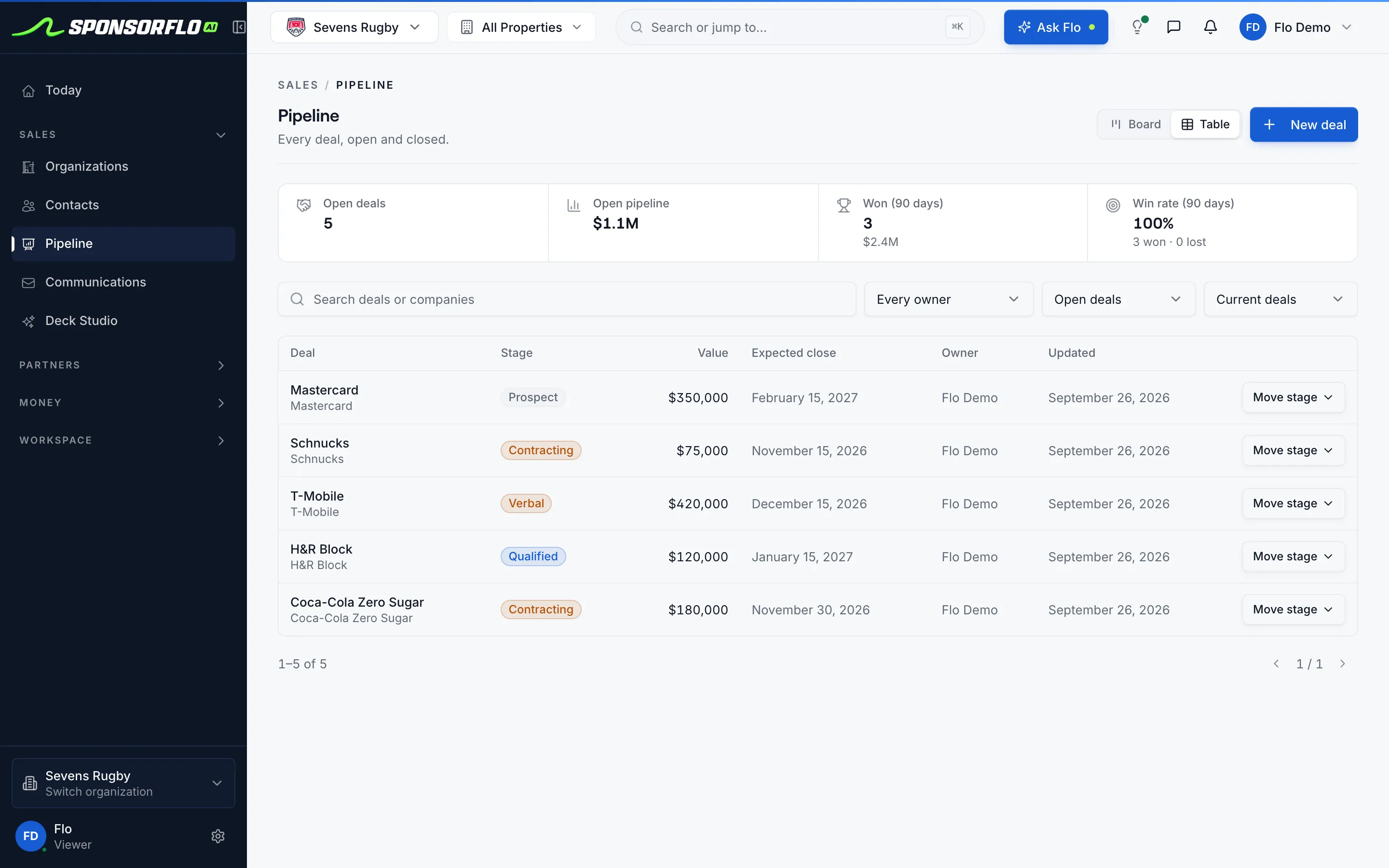Click the Open deals handshake icon
The image size is (1389, 868).
pyautogui.click(x=304, y=205)
